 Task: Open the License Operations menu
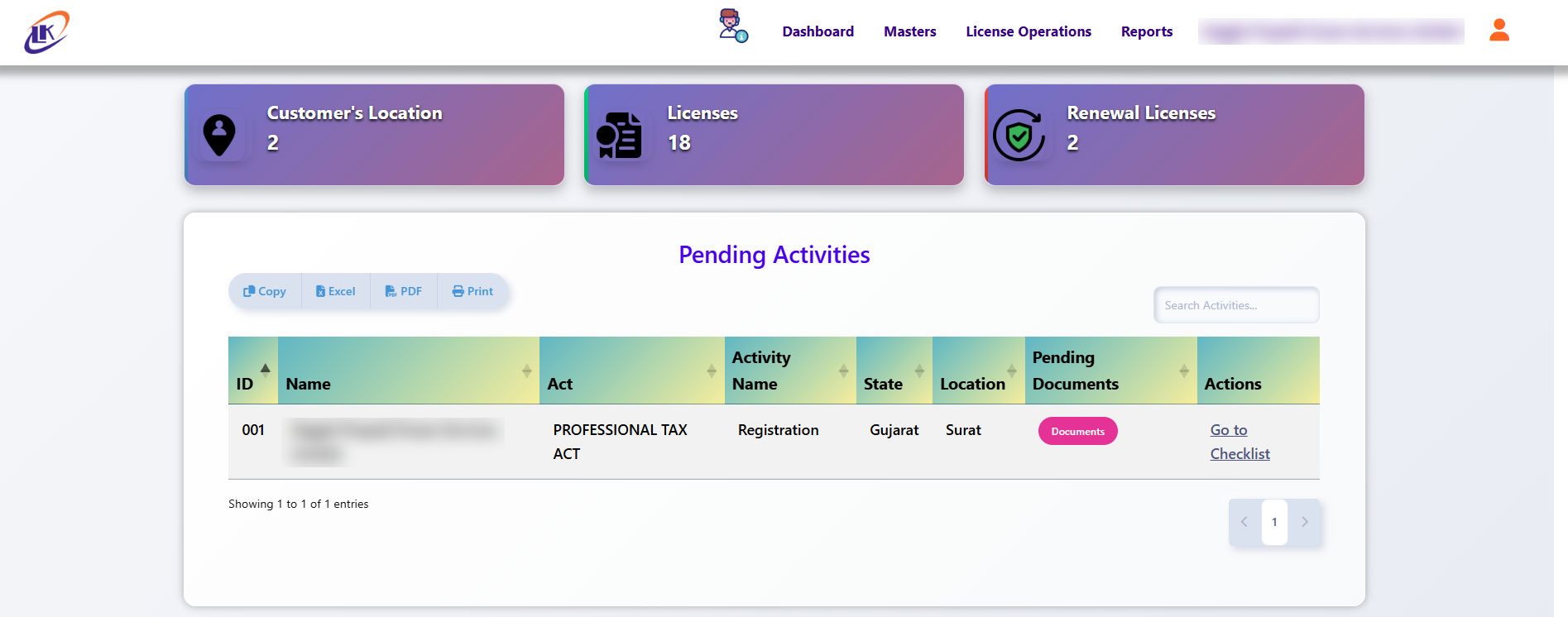tap(1029, 31)
